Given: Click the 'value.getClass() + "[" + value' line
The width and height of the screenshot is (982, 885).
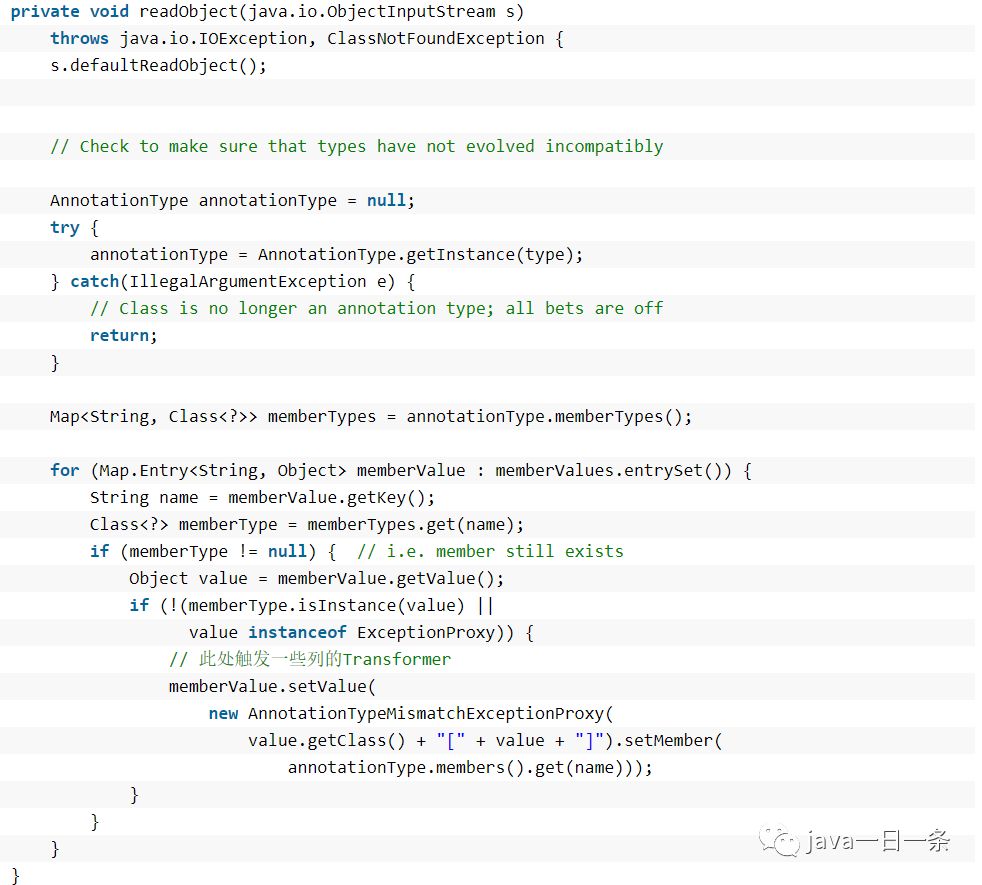Looking at the screenshot, I should click(x=485, y=740).
